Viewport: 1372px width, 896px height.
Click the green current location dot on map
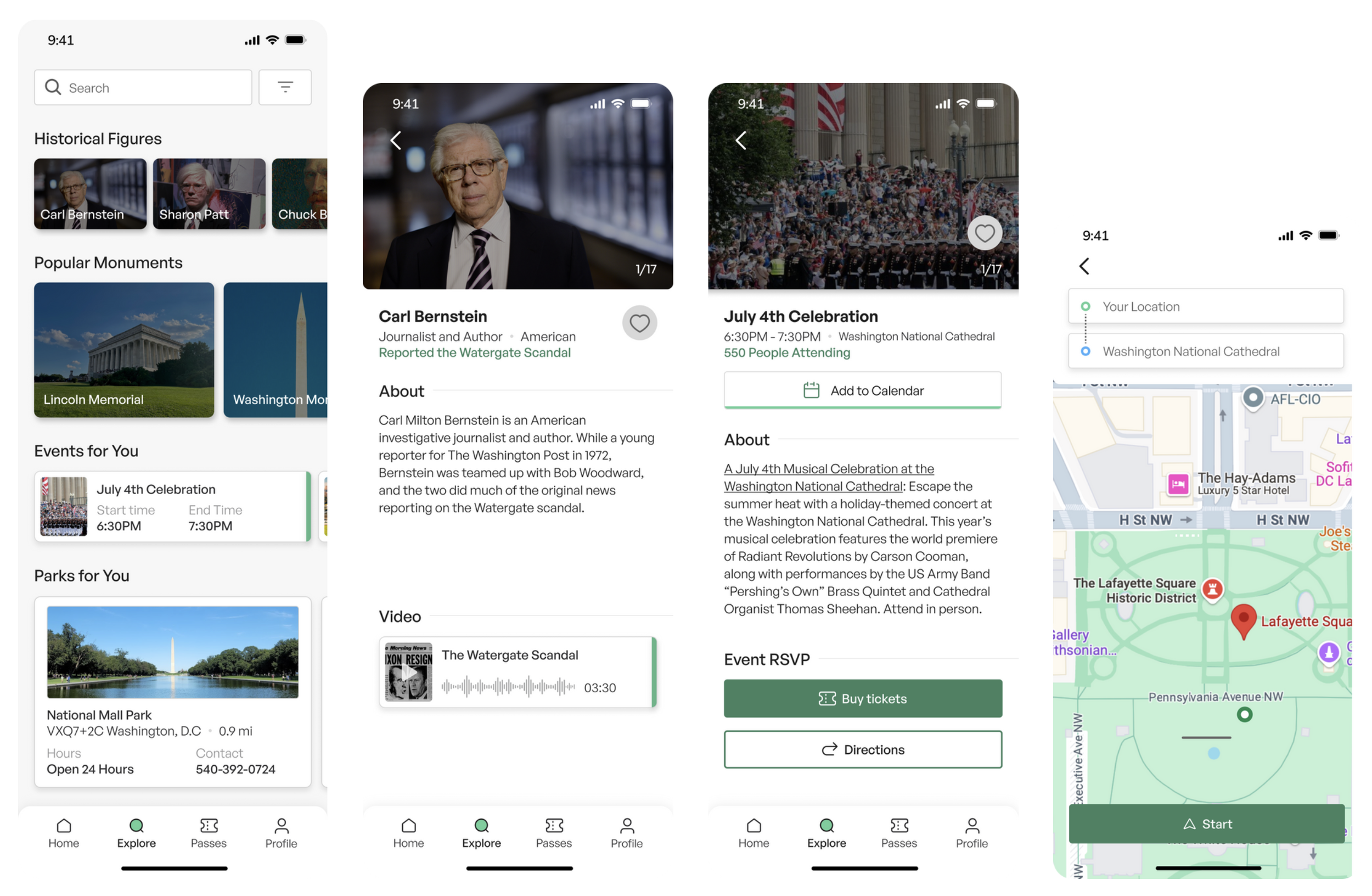1245,715
